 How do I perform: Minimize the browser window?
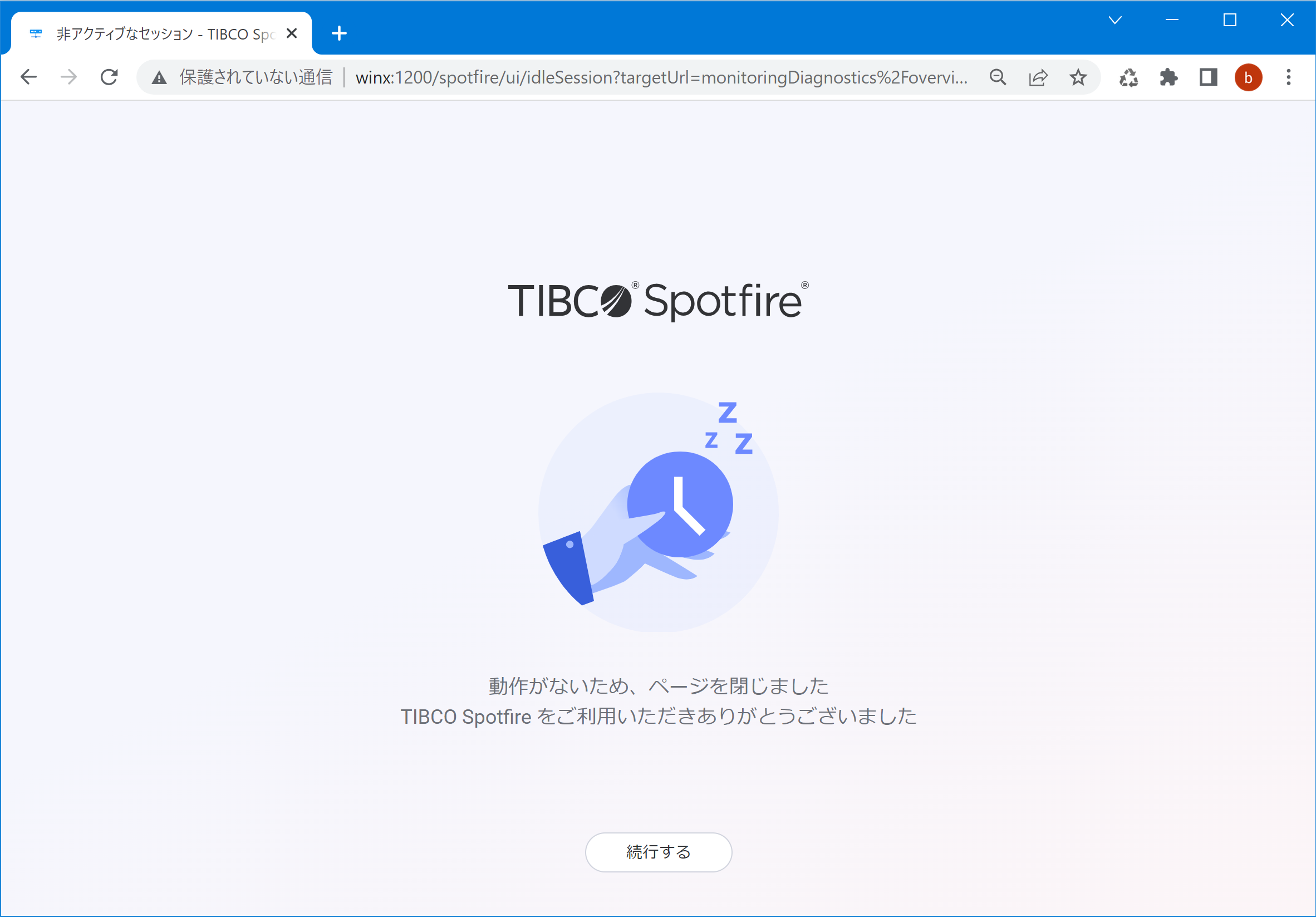[1172, 21]
